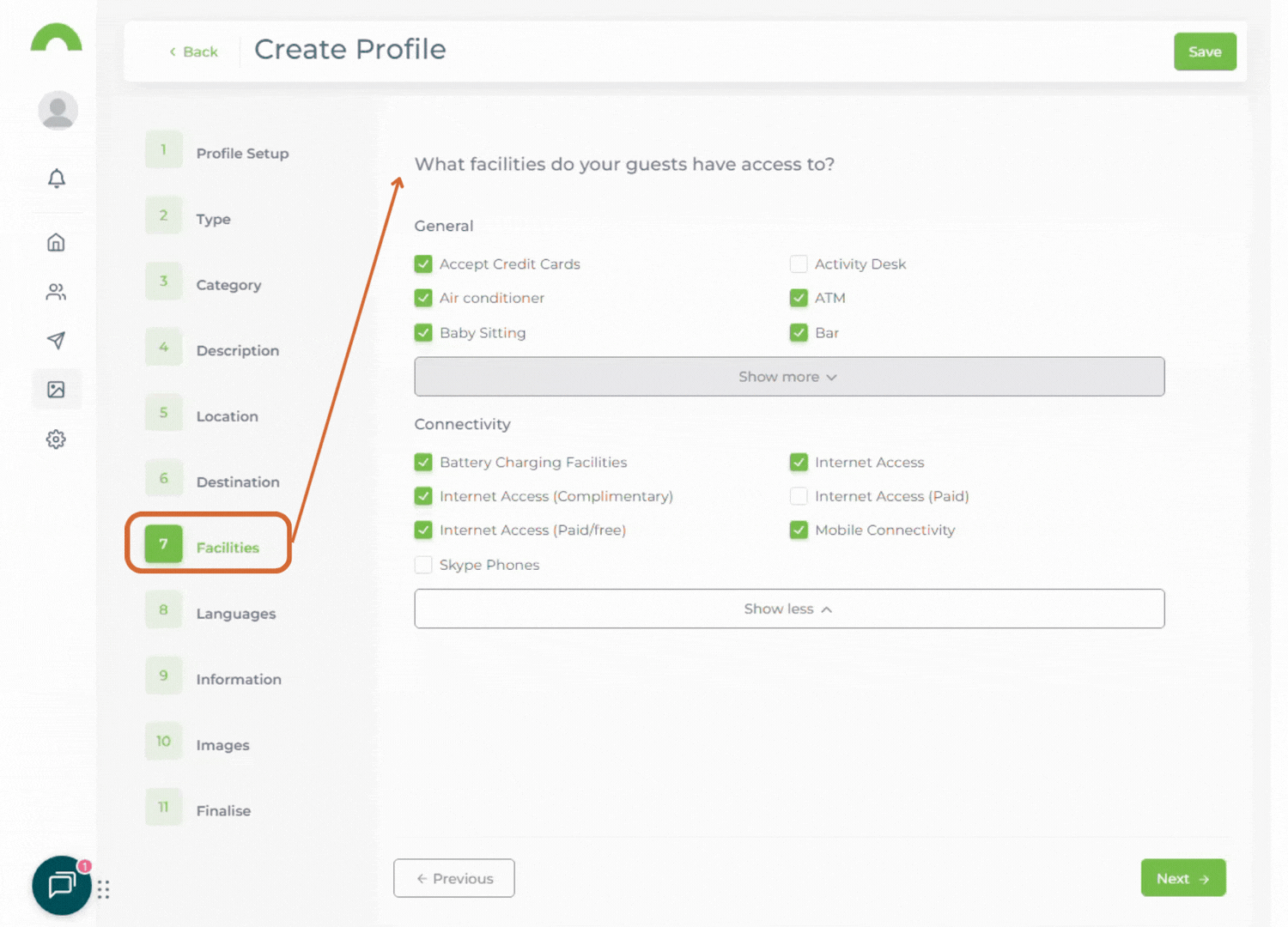Expand General facilities with Show more

788,377
